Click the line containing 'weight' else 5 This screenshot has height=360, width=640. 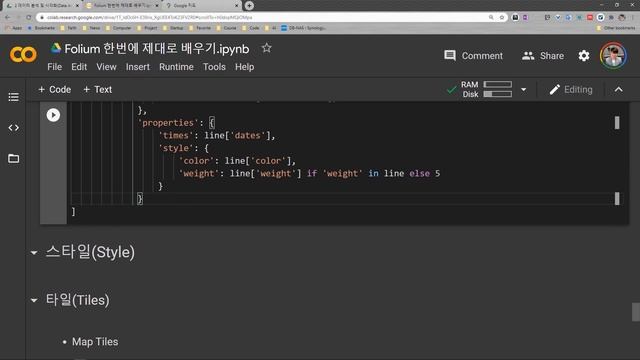(x=309, y=173)
